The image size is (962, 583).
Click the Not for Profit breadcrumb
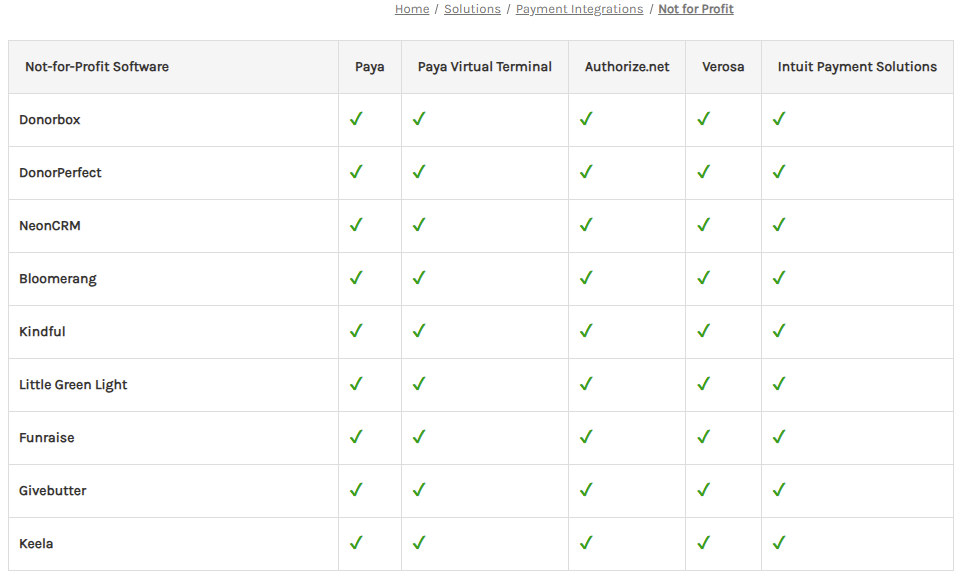(x=696, y=9)
